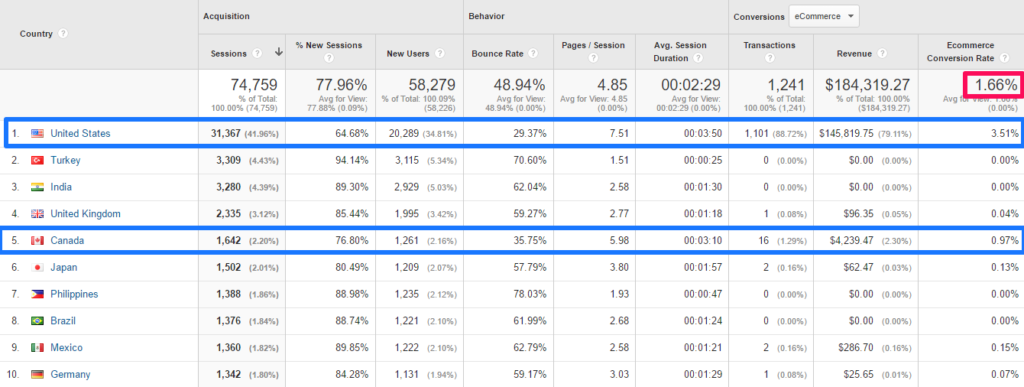This screenshot has width=1024, height=387.
Task: Click the Bounce Rate help question mark
Action: click(x=534, y=54)
